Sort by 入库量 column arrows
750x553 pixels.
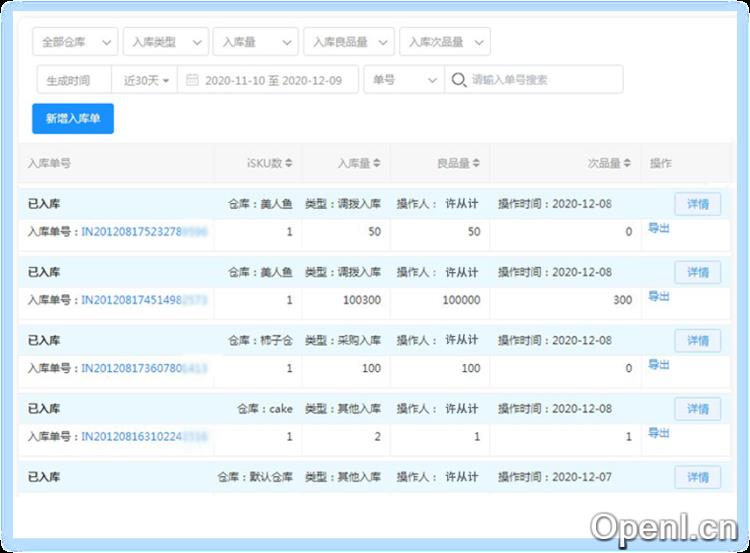(376, 163)
